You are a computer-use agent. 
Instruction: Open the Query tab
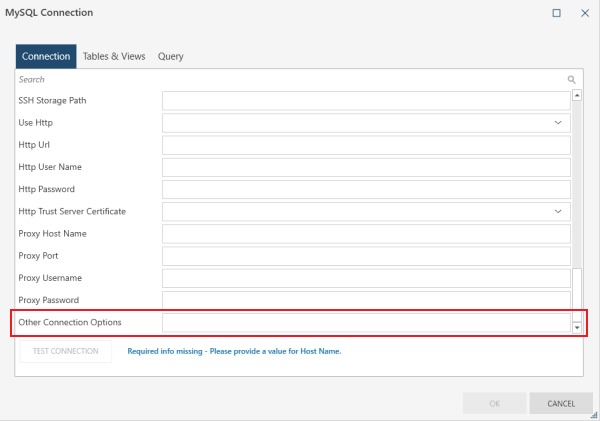point(170,57)
